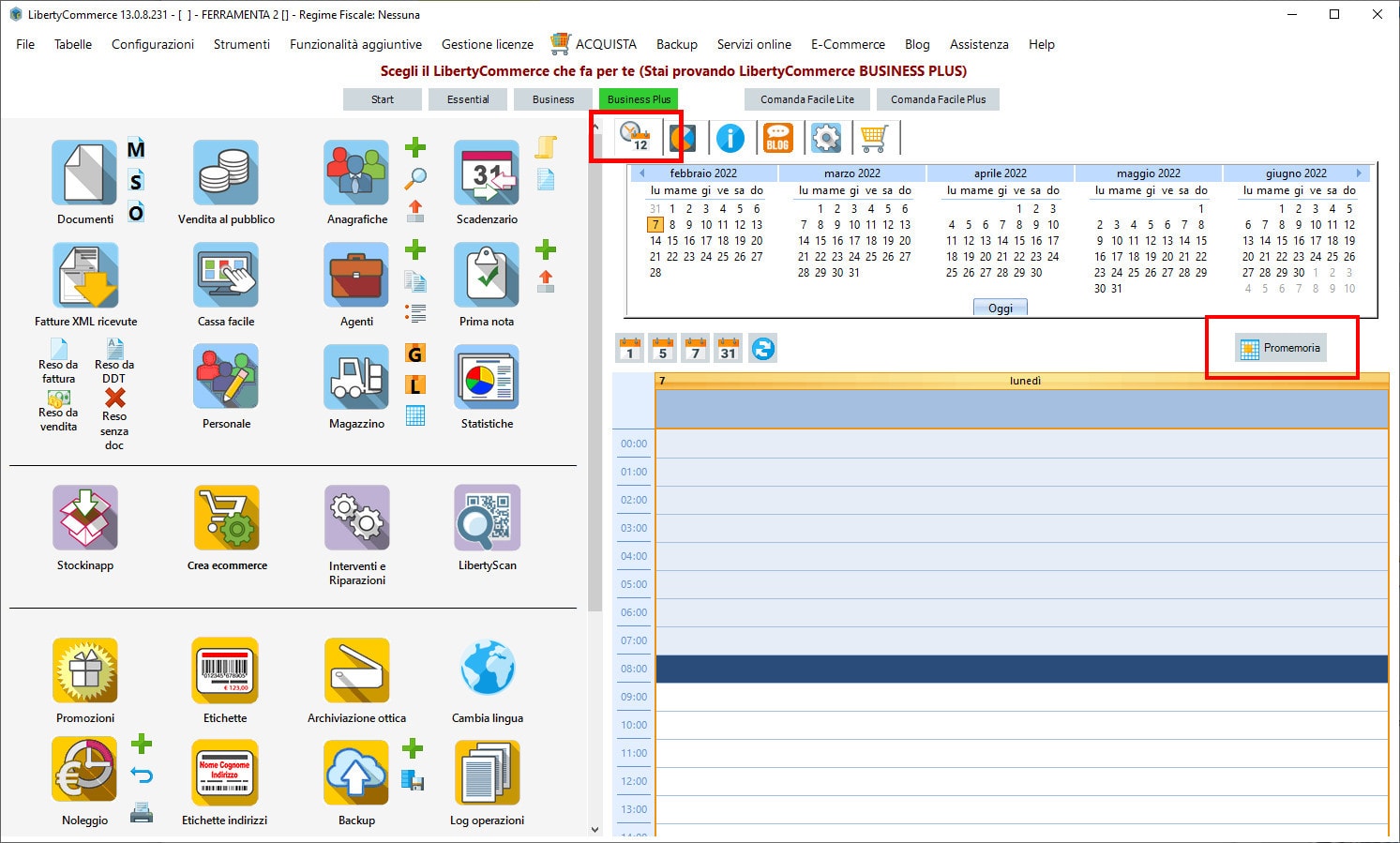Click the Oggi button
The image size is (1400, 843).
[x=1001, y=309]
